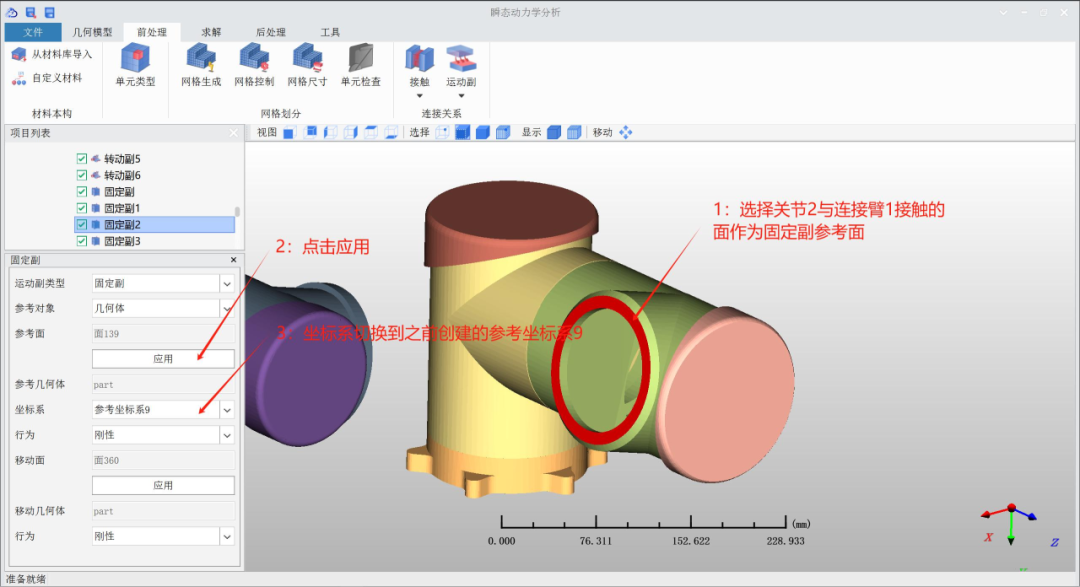Select the top-face view cube icon
Viewport: 1080px width, 587px height.
tap(371, 132)
